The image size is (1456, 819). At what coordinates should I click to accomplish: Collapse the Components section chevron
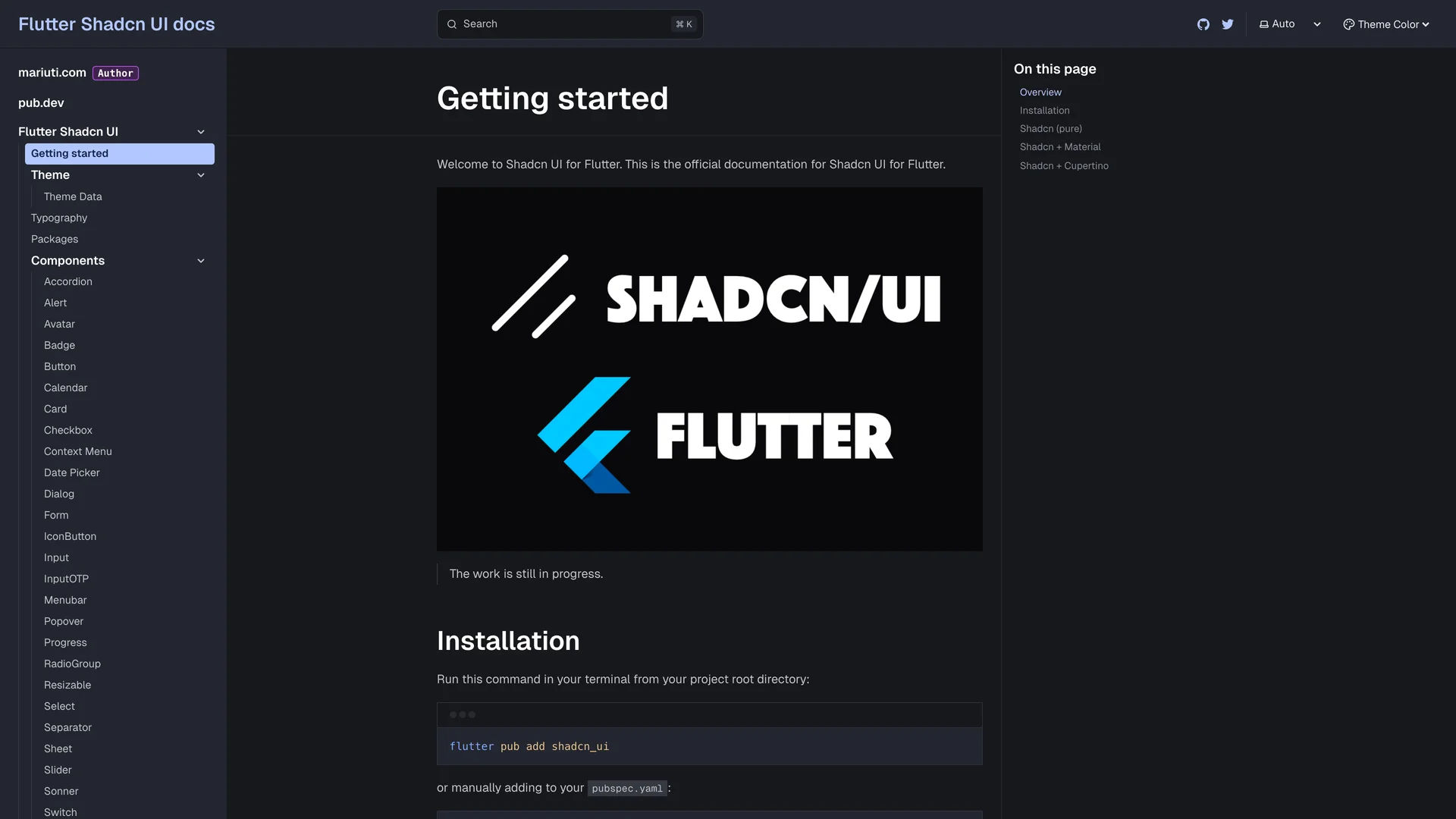point(201,261)
